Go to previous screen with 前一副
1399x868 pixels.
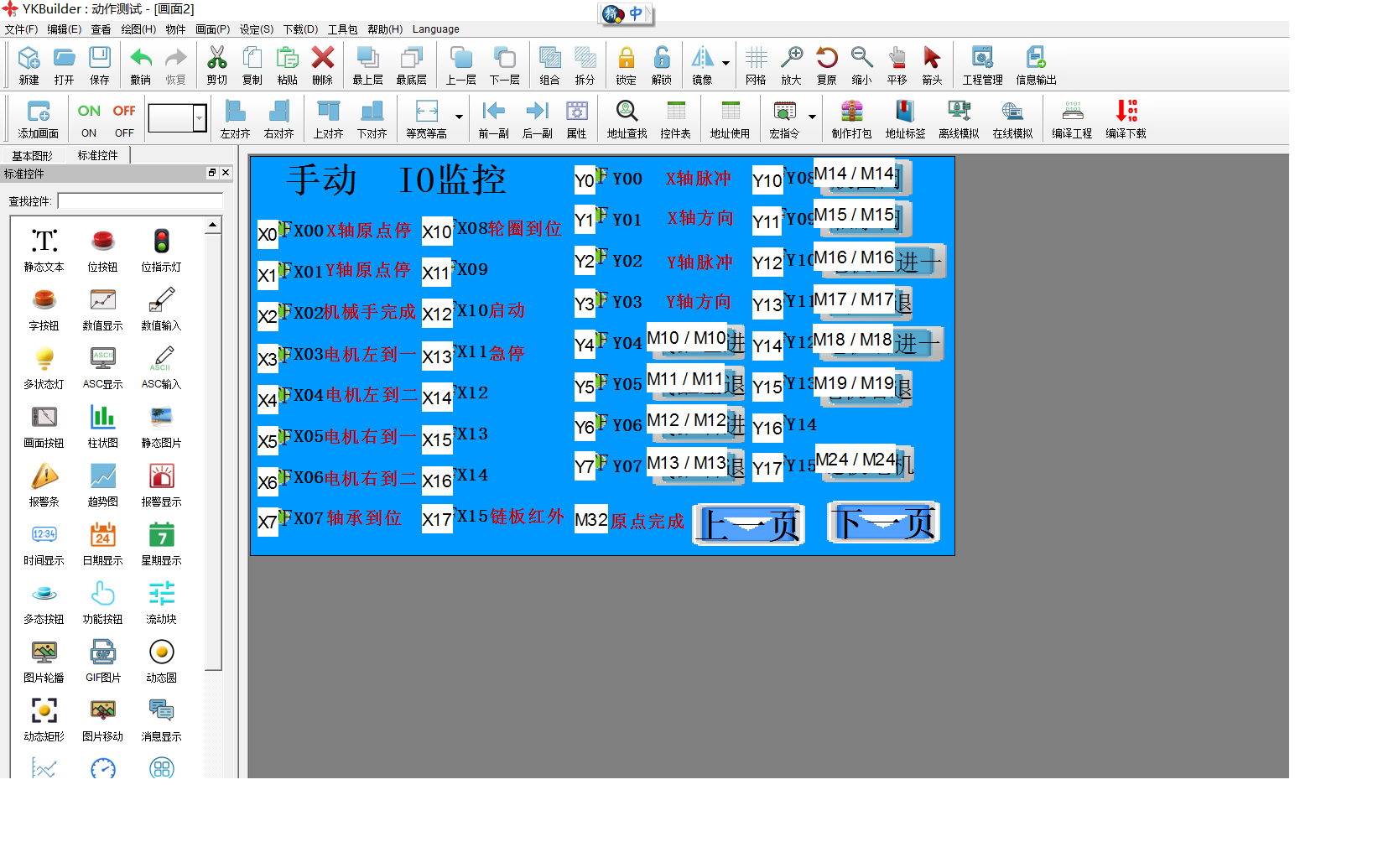point(493,118)
